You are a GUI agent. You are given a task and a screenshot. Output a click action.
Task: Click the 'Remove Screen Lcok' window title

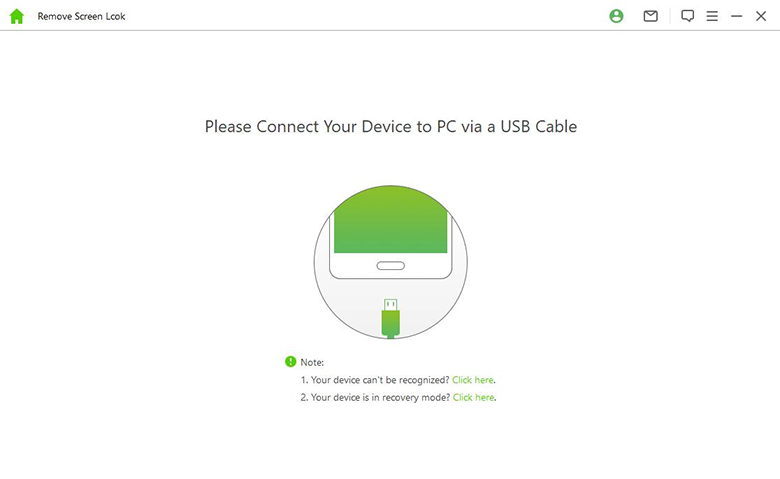tap(82, 17)
